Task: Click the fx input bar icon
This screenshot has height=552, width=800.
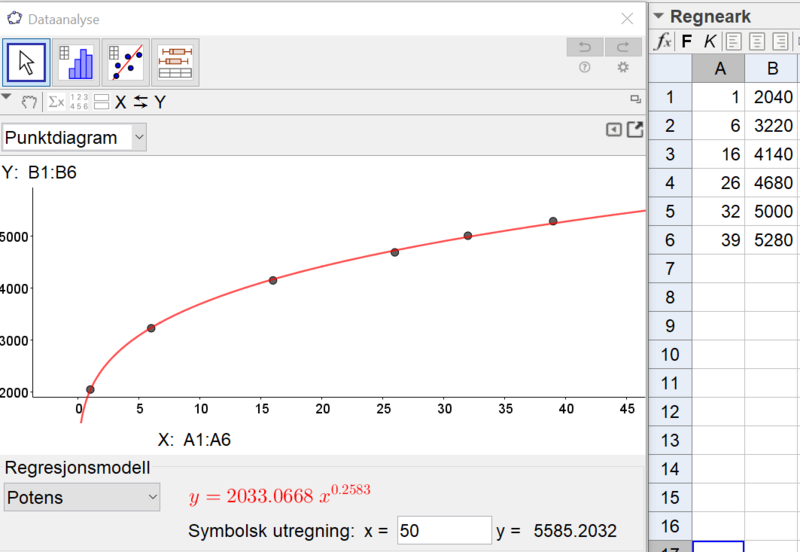Action: [663, 41]
